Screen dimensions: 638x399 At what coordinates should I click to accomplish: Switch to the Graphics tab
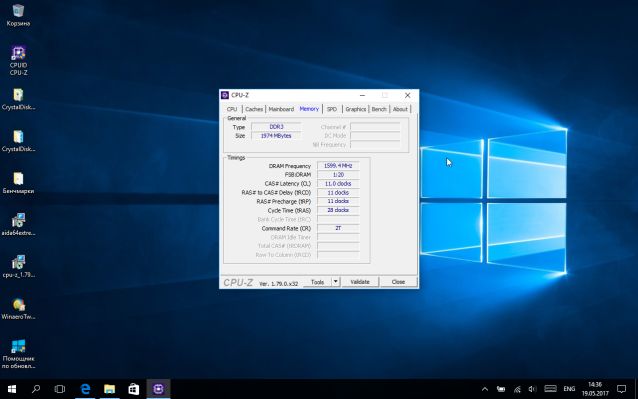pyautogui.click(x=355, y=109)
